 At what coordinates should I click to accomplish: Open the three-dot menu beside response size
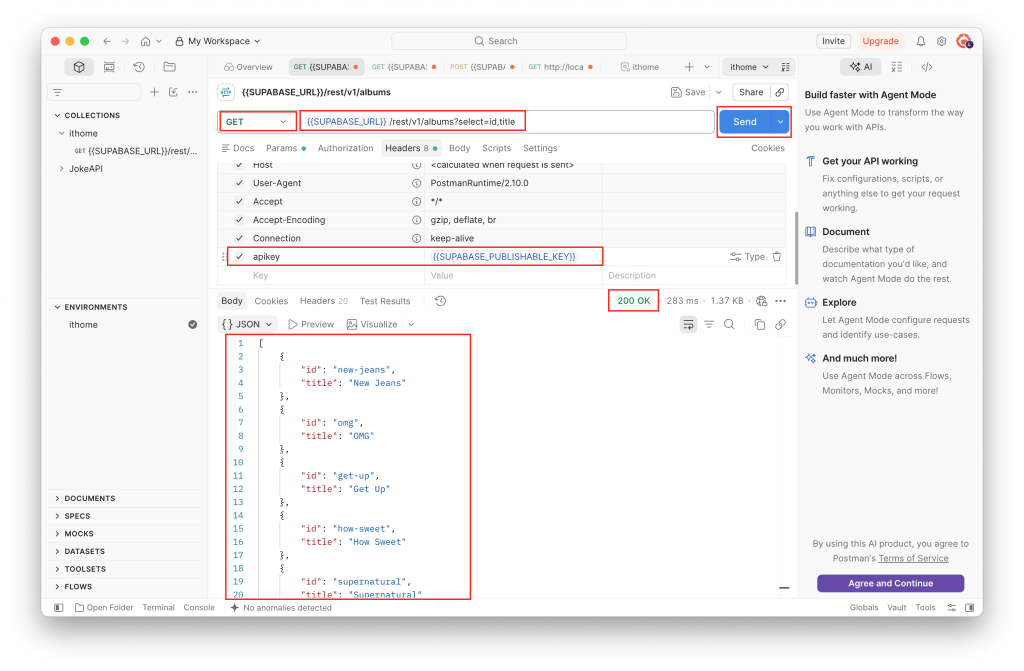(x=780, y=301)
